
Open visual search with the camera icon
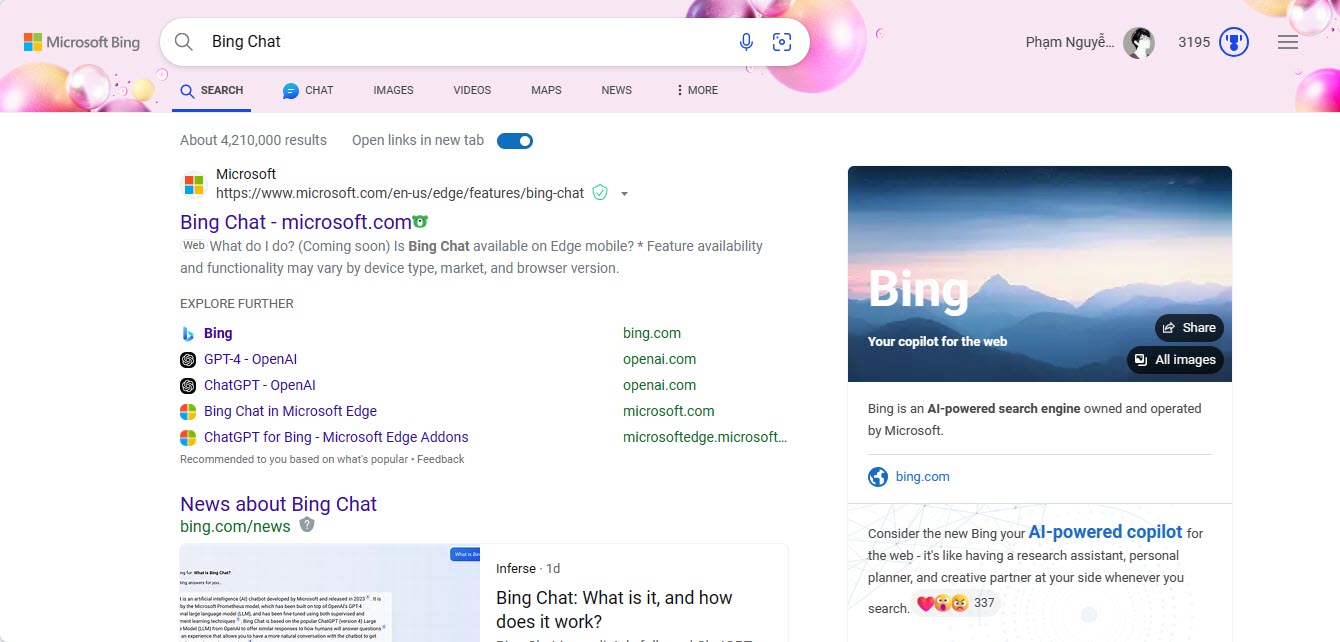click(x=782, y=42)
